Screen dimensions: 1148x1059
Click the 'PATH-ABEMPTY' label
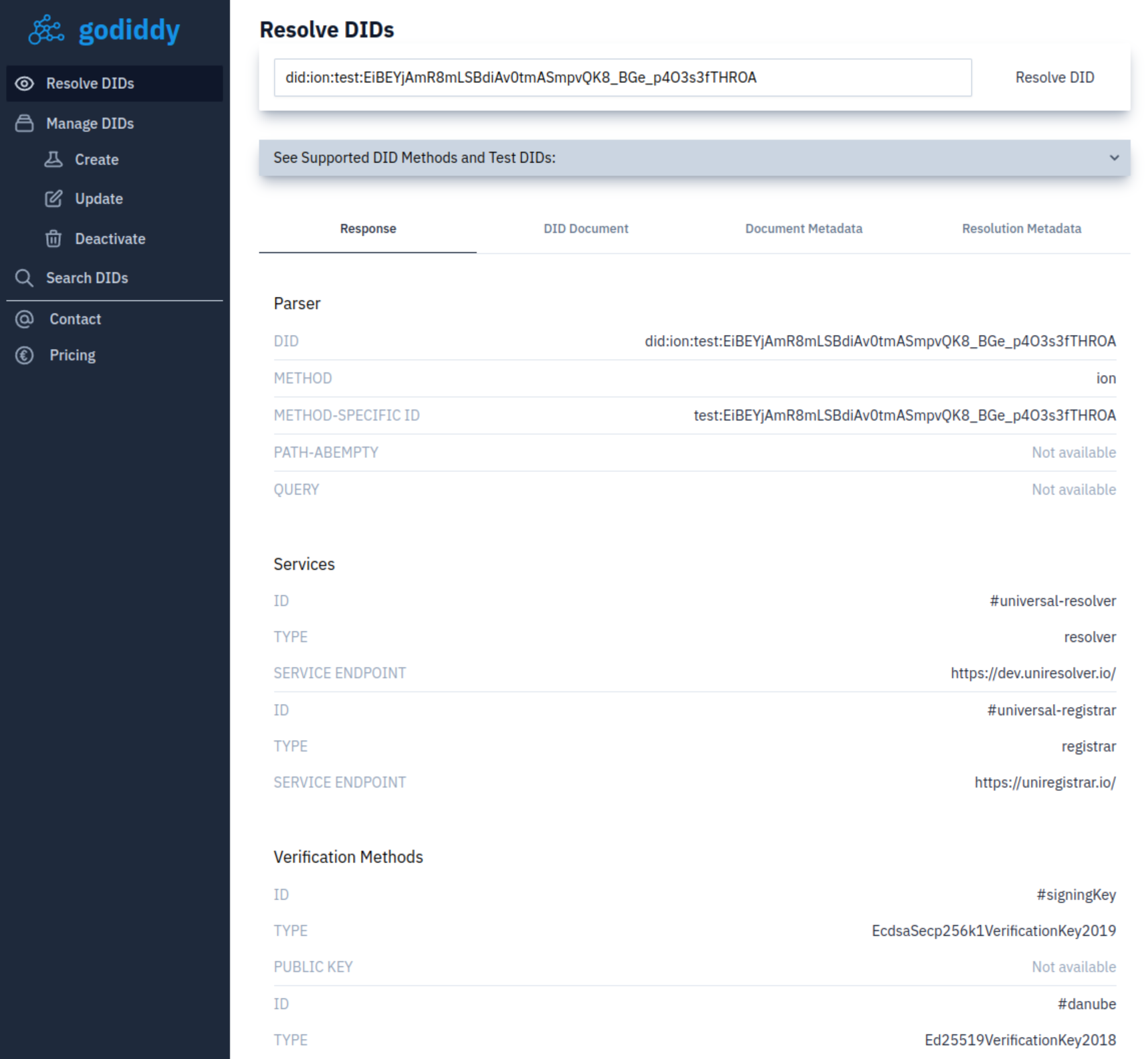click(326, 453)
